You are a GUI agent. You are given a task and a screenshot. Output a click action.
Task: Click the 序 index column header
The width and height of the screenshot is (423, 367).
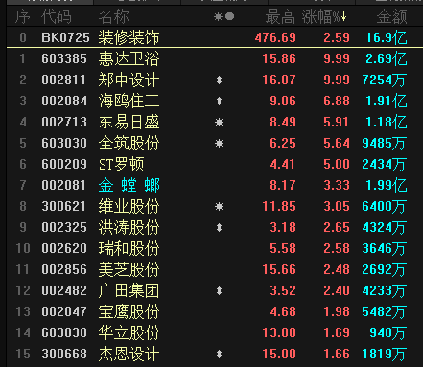(x=23, y=17)
